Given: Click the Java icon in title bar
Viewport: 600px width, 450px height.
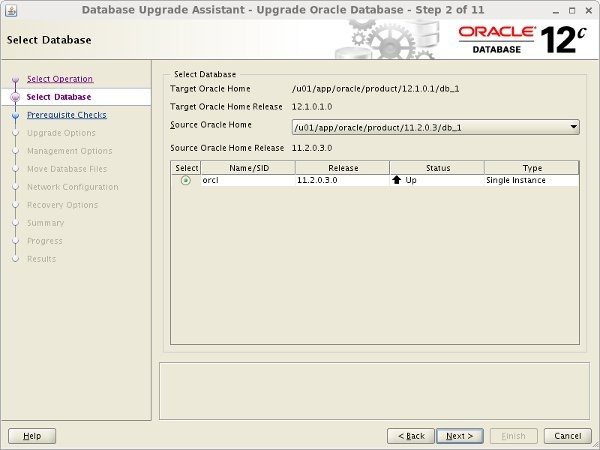Looking at the screenshot, I should click(11, 11).
